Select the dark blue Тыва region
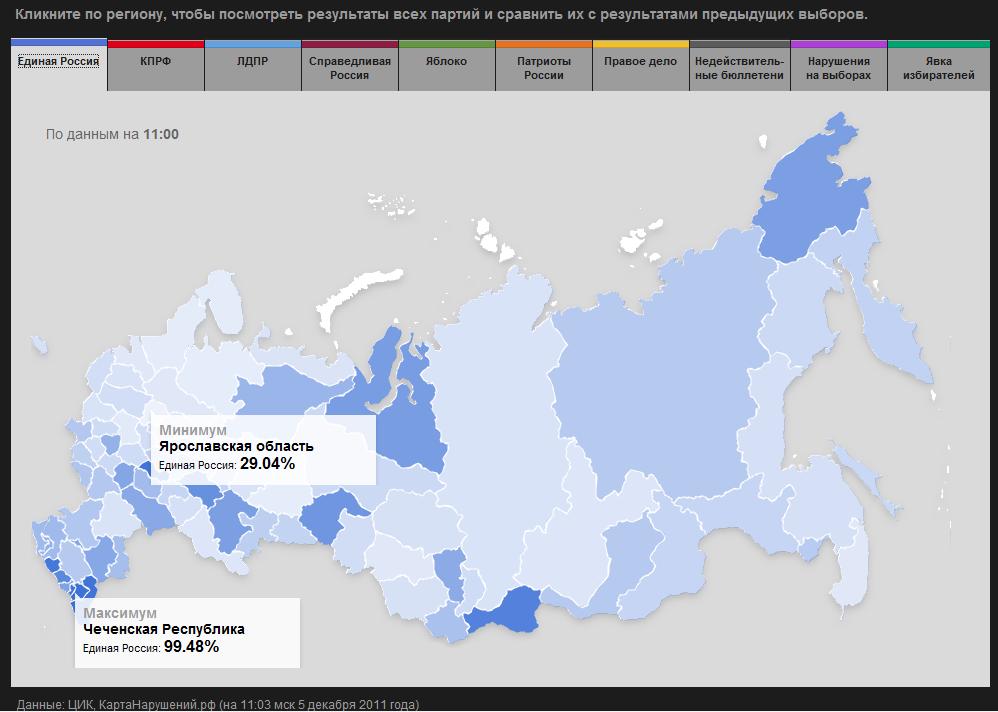The height and width of the screenshot is (712, 998). pos(504,612)
